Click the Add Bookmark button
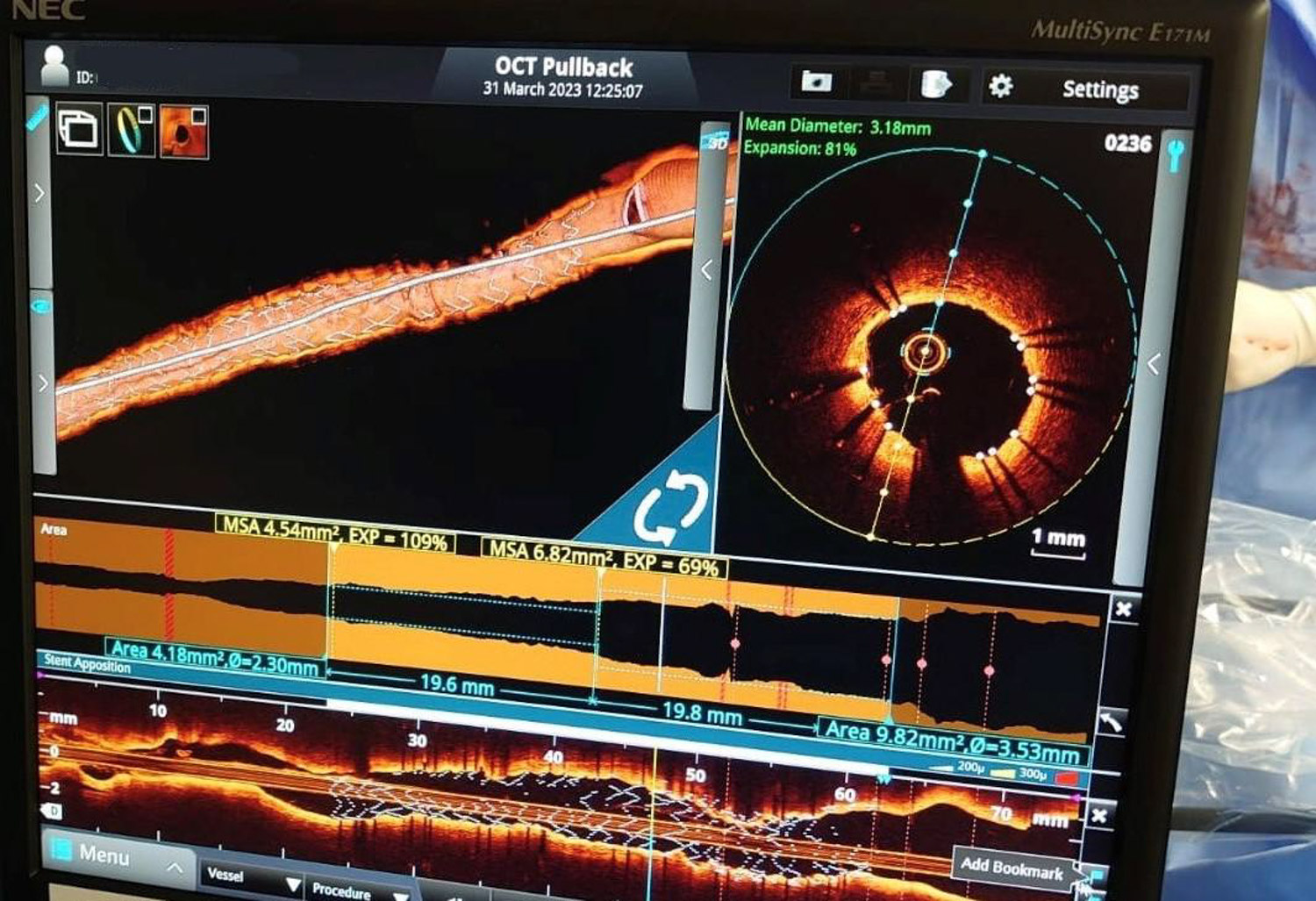This screenshot has height=901, width=1316. [1012, 867]
